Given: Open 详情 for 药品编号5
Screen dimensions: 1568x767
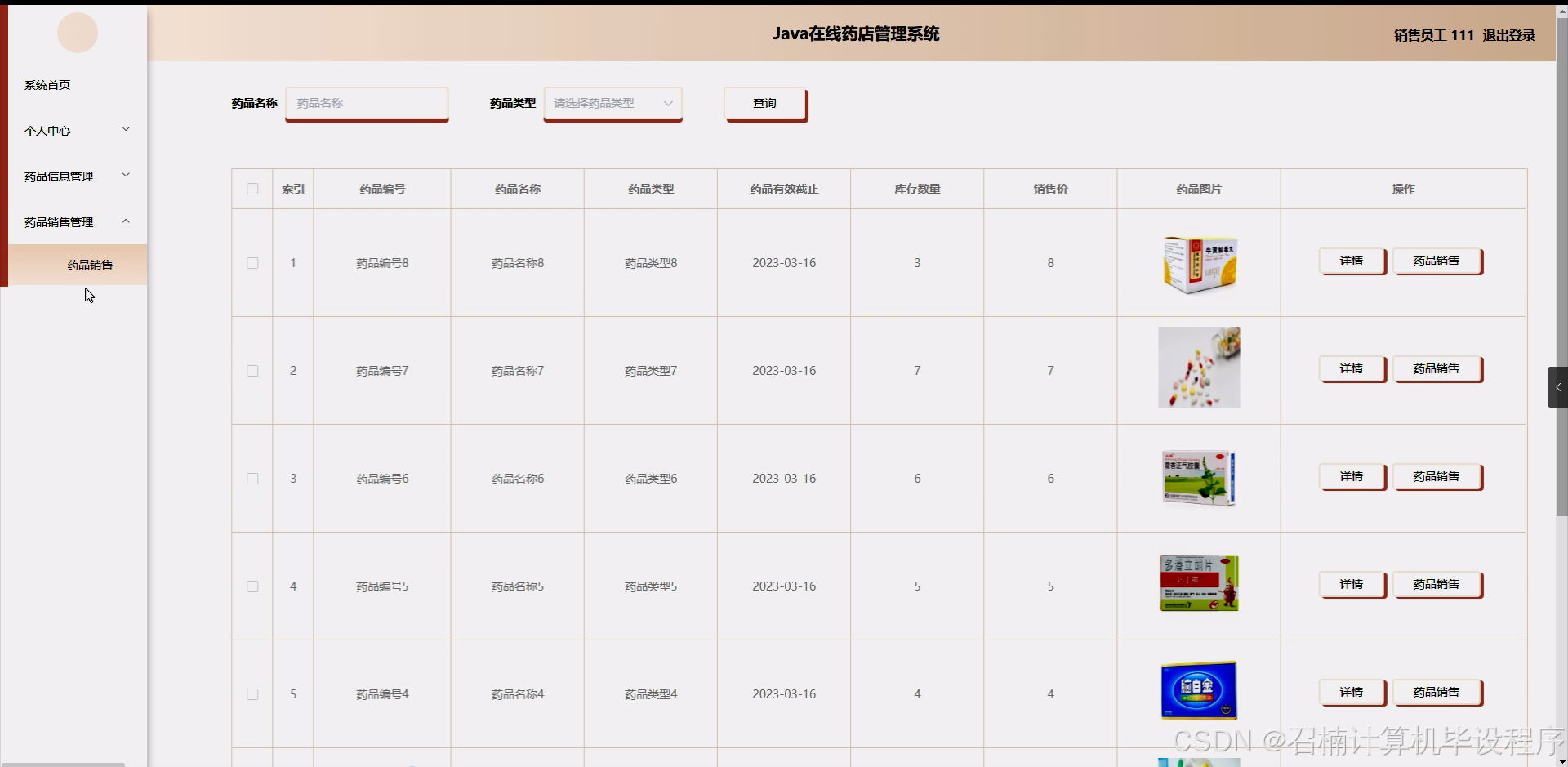Looking at the screenshot, I should [x=1352, y=584].
